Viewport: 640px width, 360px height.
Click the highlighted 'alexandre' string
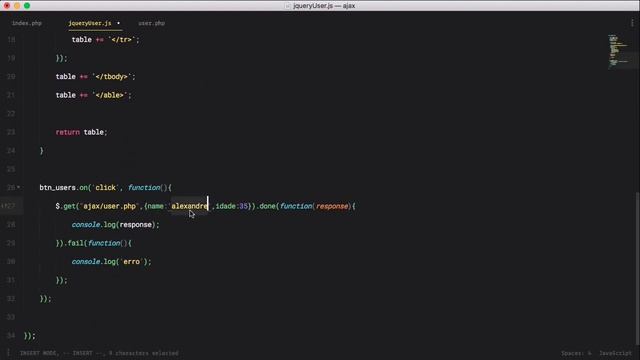pyautogui.click(x=189, y=206)
